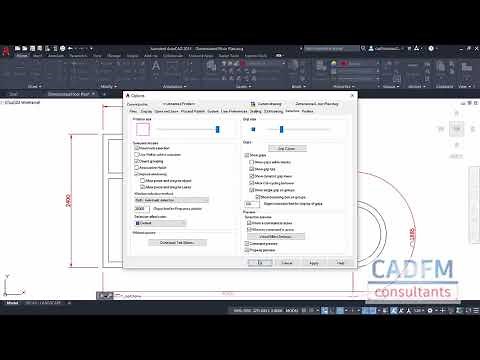480x360 pixels.
Task: Click Cancel in the Options dialog
Action: coord(287,263)
